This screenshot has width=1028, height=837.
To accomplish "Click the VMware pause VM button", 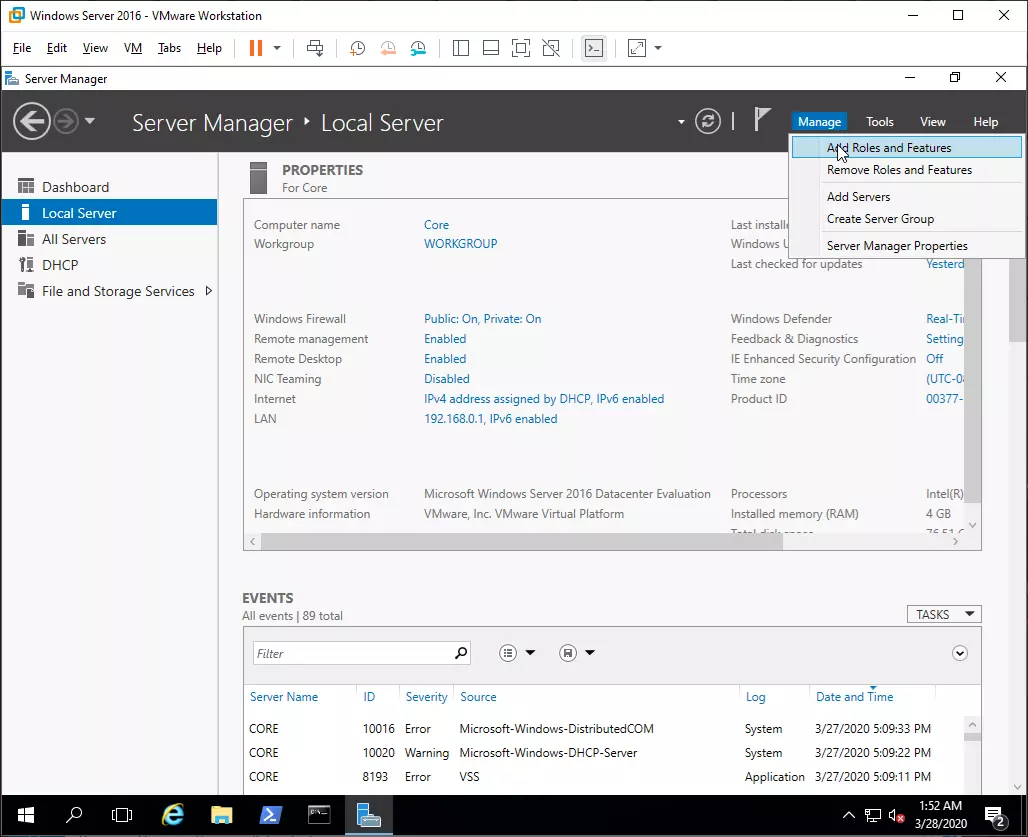I will tap(255, 48).
